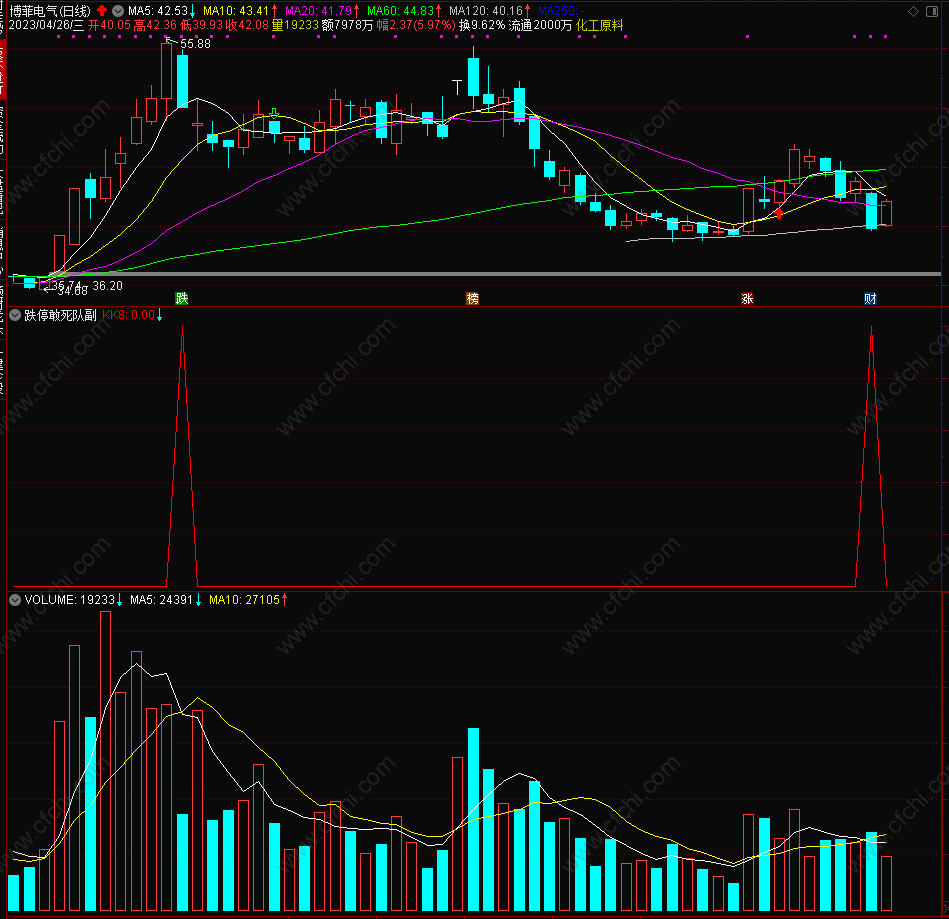Open the 化工原料 sector link
The width and height of the screenshot is (949, 919).
click(599, 25)
